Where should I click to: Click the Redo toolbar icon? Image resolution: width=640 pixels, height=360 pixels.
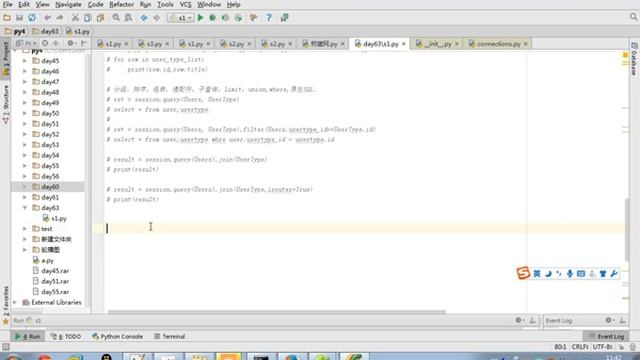coord(60,18)
